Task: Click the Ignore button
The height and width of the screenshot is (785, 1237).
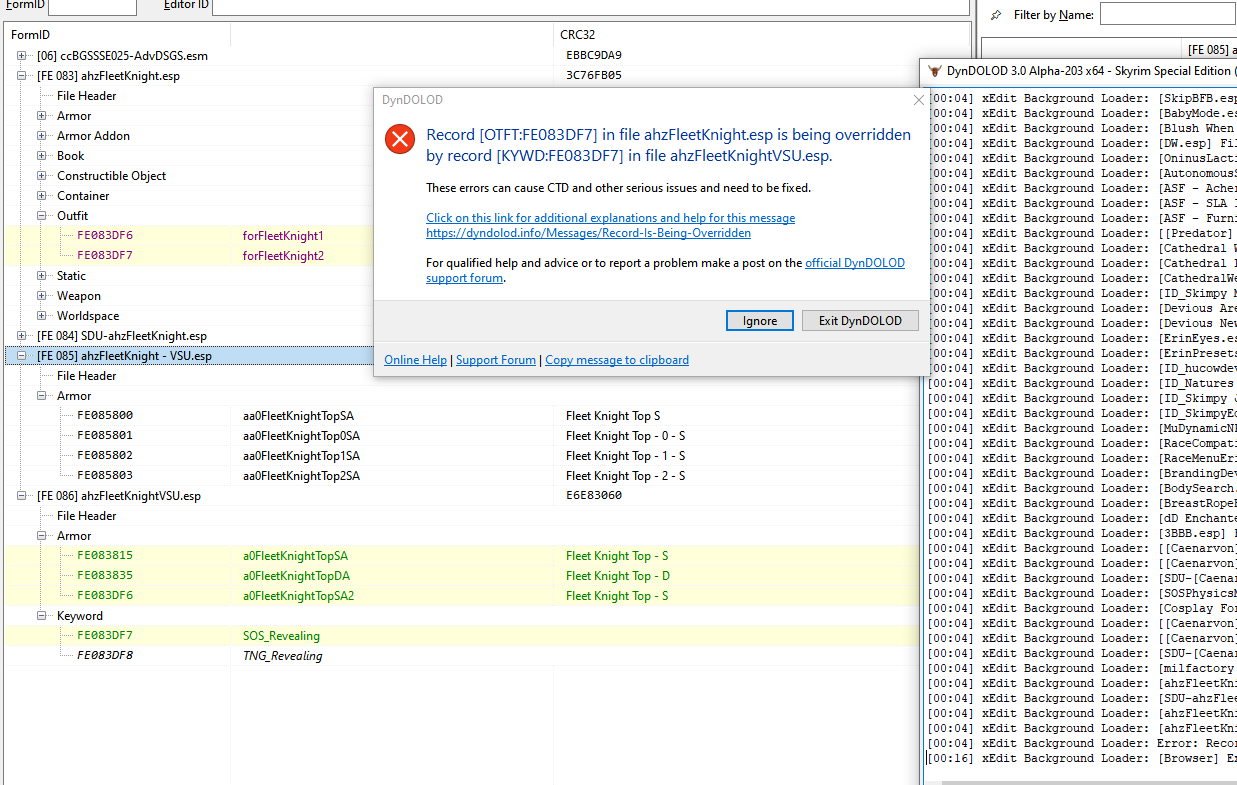Action: pyautogui.click(x=760, y=320)
